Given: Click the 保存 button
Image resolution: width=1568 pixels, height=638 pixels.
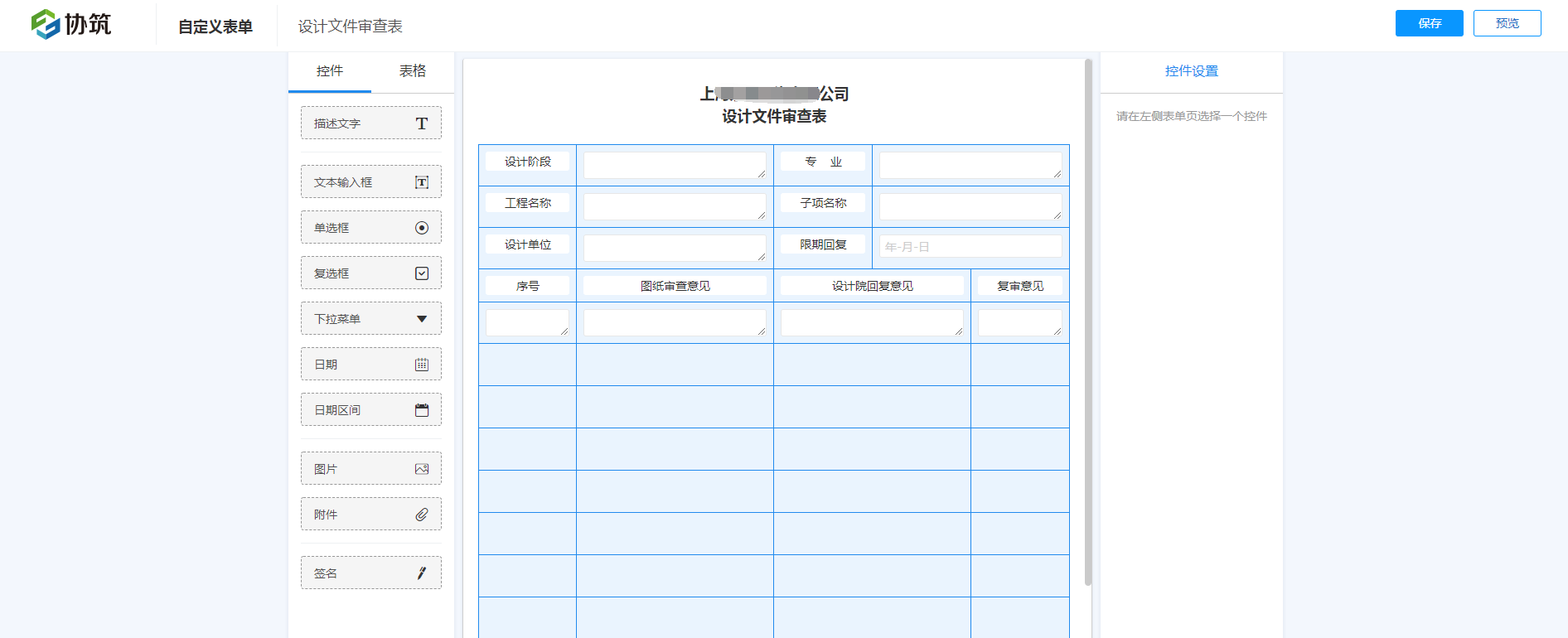Looking at the screenshot, I should click(x=1429, y=23).
